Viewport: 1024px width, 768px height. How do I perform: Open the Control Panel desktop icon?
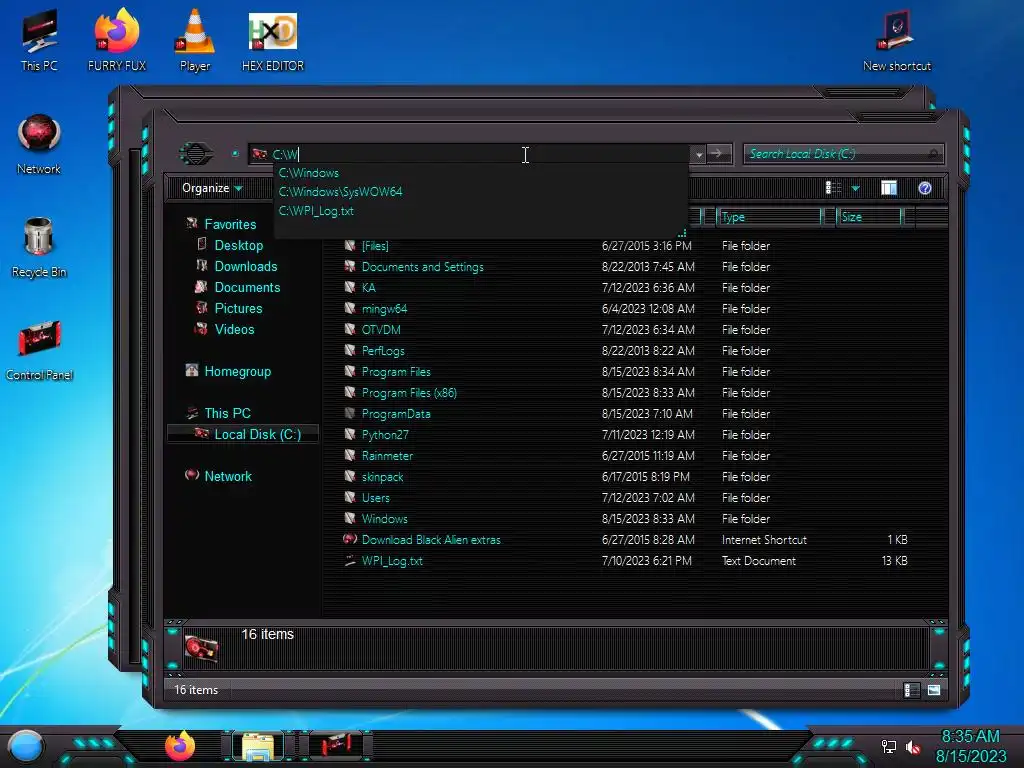click(x=39, y=350)
